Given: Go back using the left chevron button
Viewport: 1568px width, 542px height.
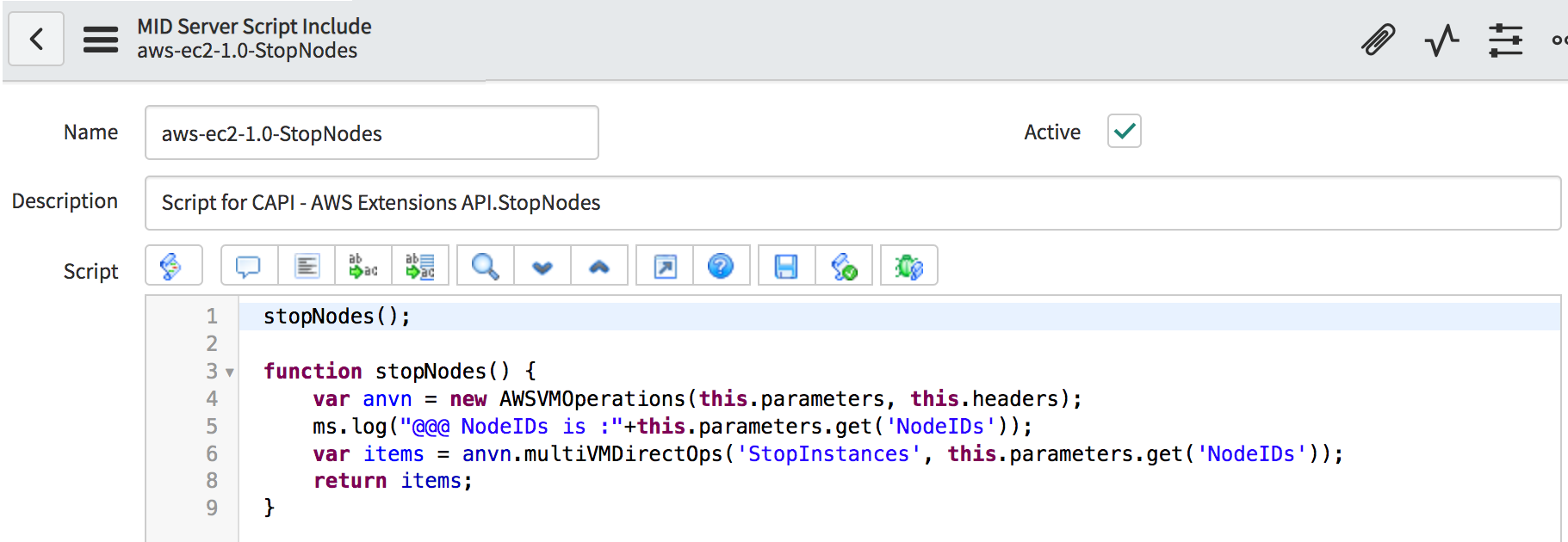Looking at the screenshot, I should point(36,39).
